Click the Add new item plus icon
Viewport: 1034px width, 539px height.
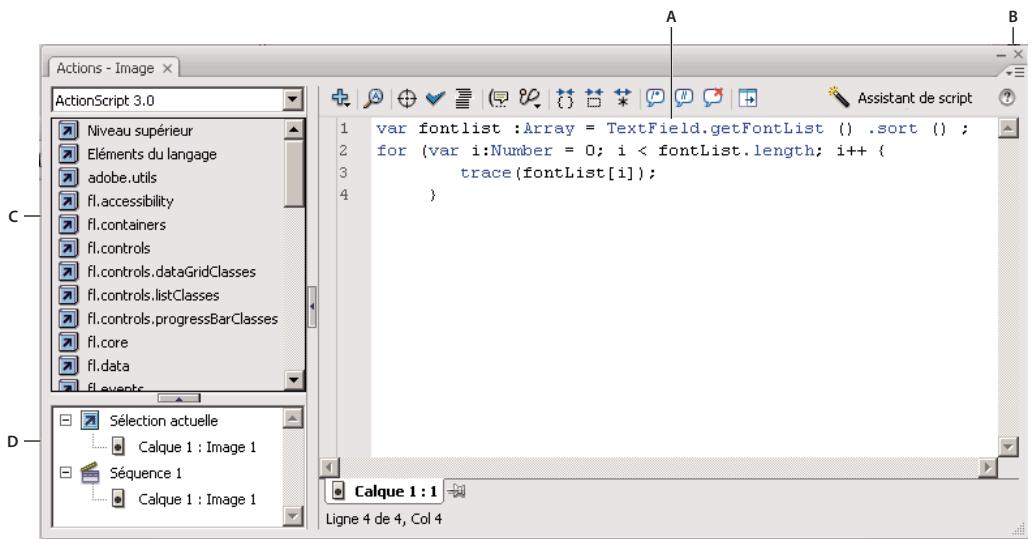340,98
